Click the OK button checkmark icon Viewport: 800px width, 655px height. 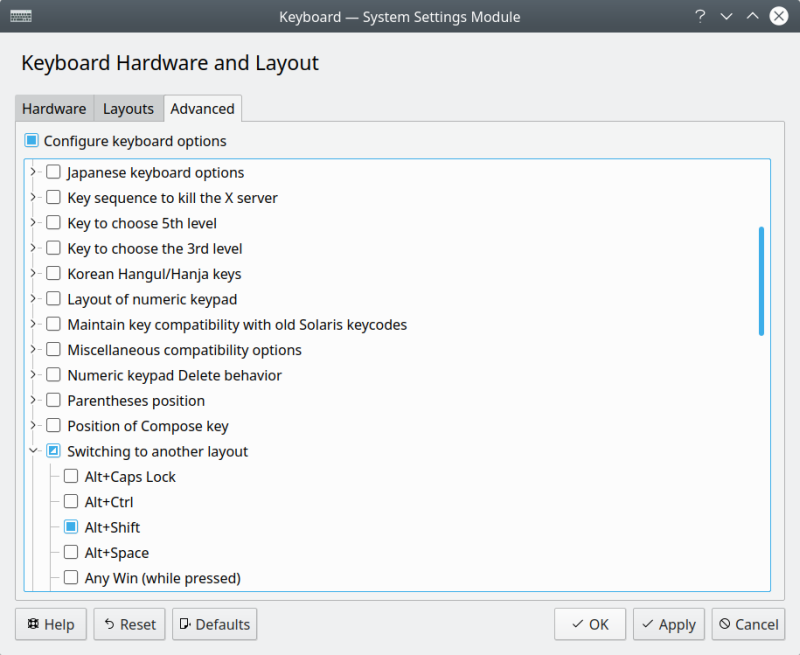point(577,624)
